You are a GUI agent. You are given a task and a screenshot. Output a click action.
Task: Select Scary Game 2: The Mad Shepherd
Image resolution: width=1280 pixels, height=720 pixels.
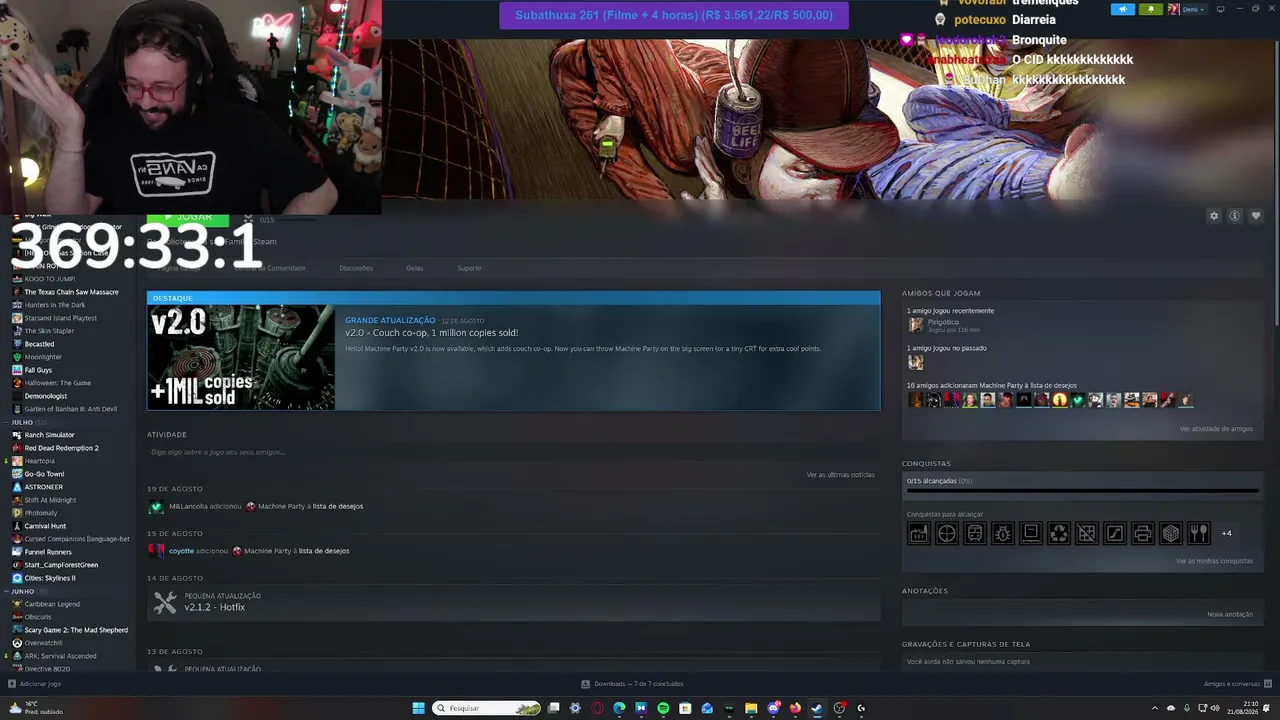76,630
